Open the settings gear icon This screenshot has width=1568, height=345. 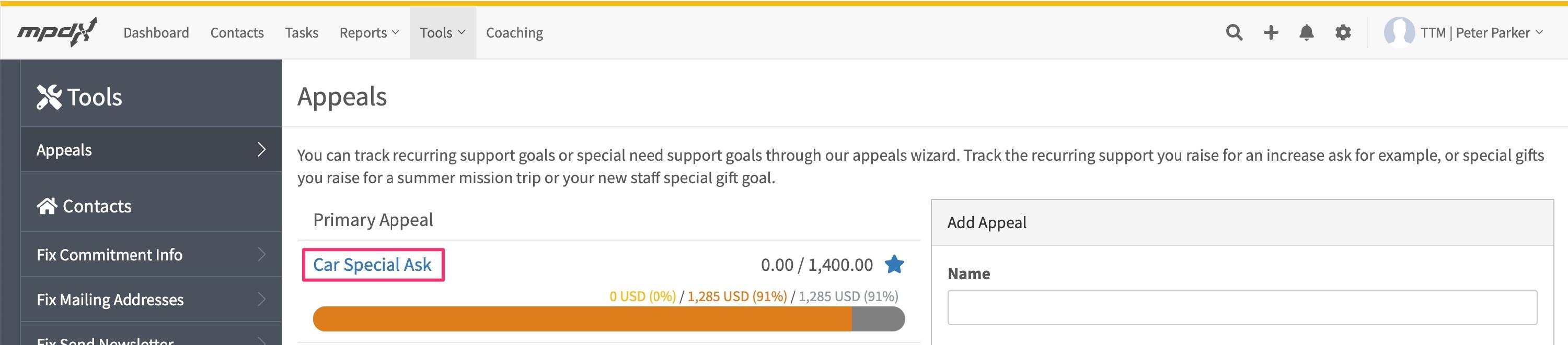click(x=1343, y=32)
